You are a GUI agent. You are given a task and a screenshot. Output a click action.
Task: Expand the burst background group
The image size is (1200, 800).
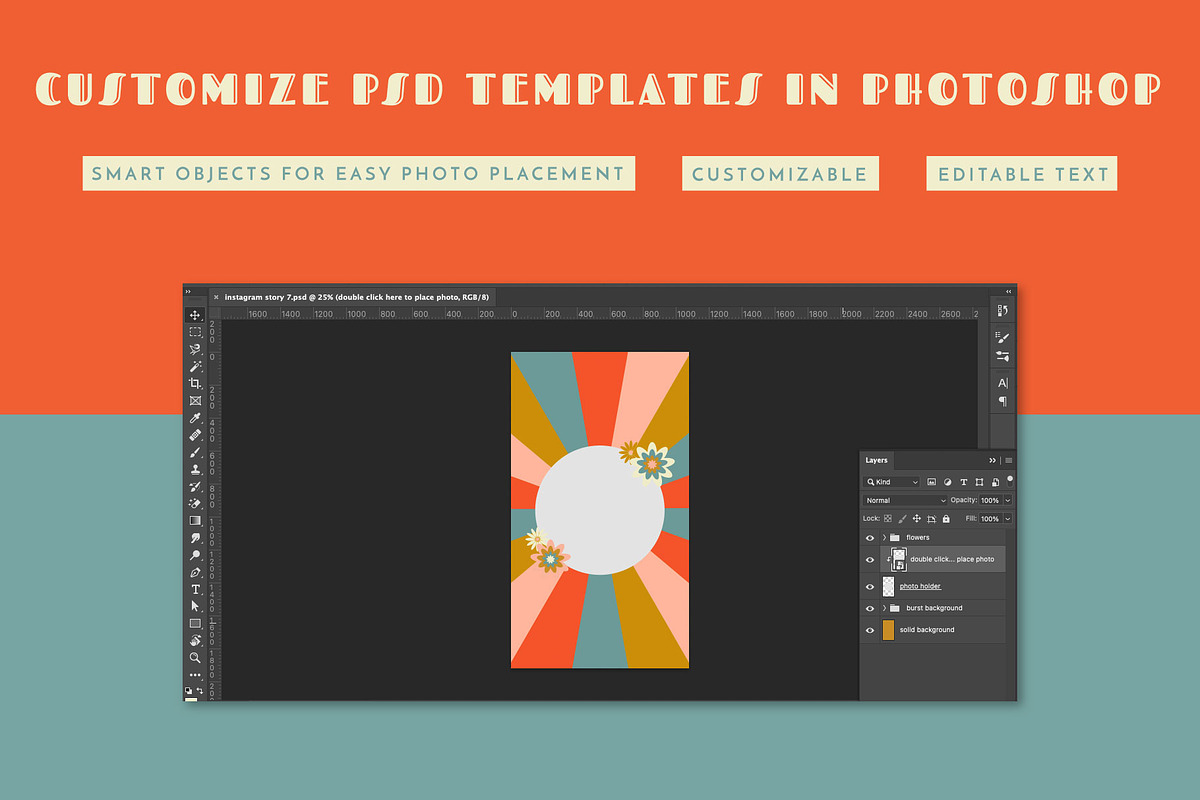tap(884, 608)
